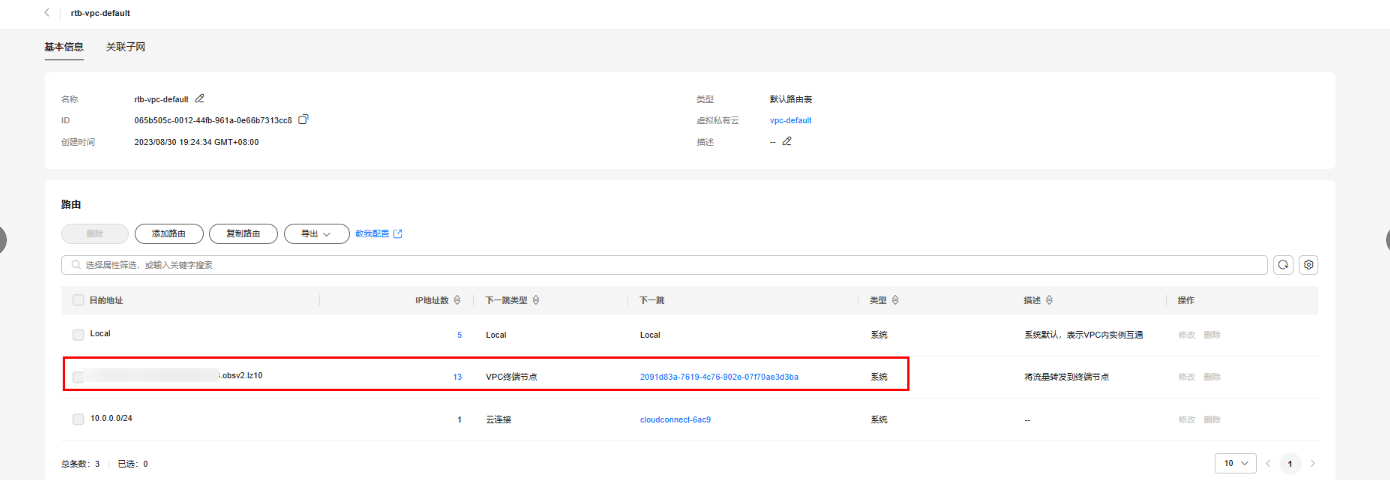Open the cloudconnect-6ac9 next hop link
This screenshot has height=480, width=1390.
coord(675,419)
